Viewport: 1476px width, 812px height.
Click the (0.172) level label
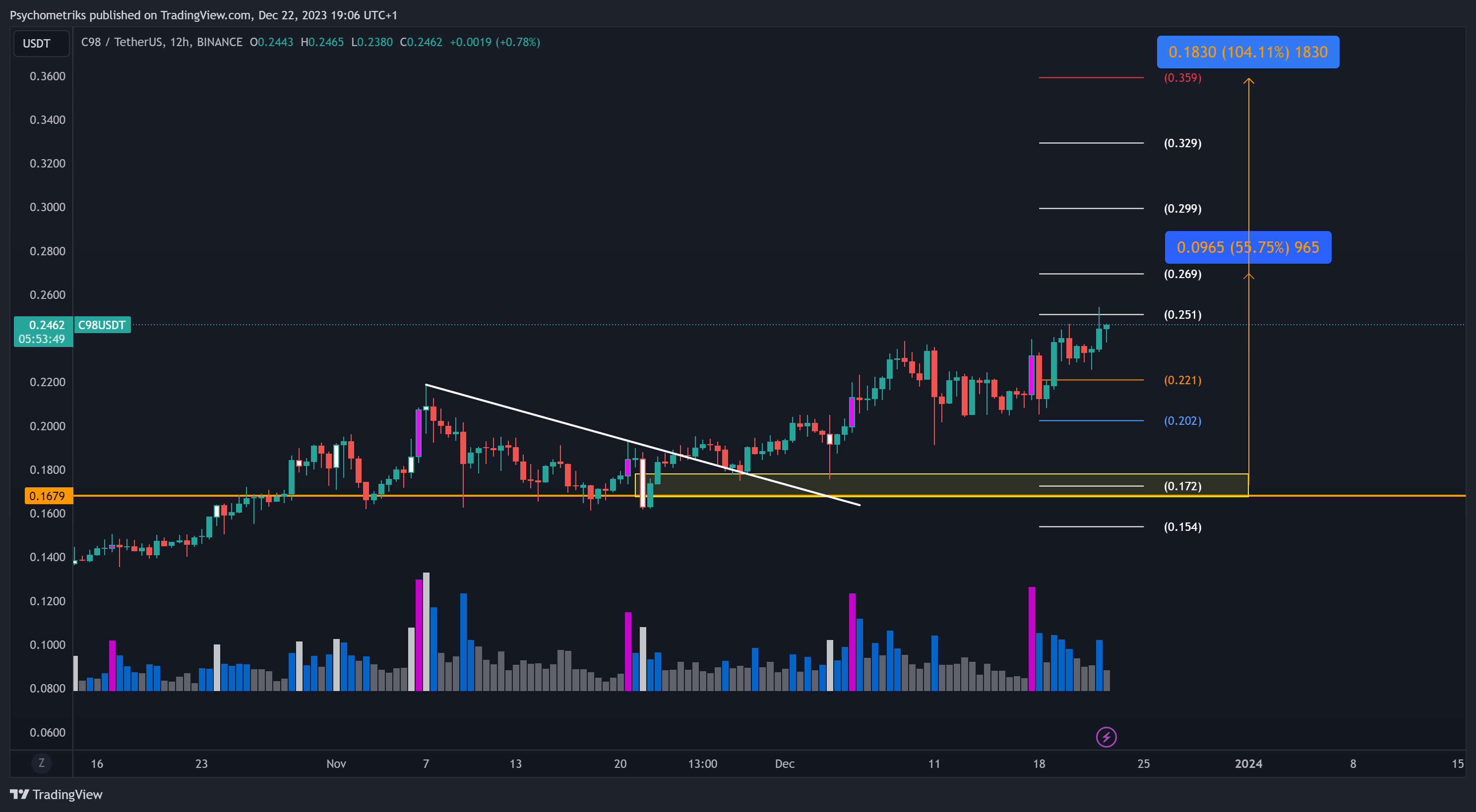tap(1182, 486)
